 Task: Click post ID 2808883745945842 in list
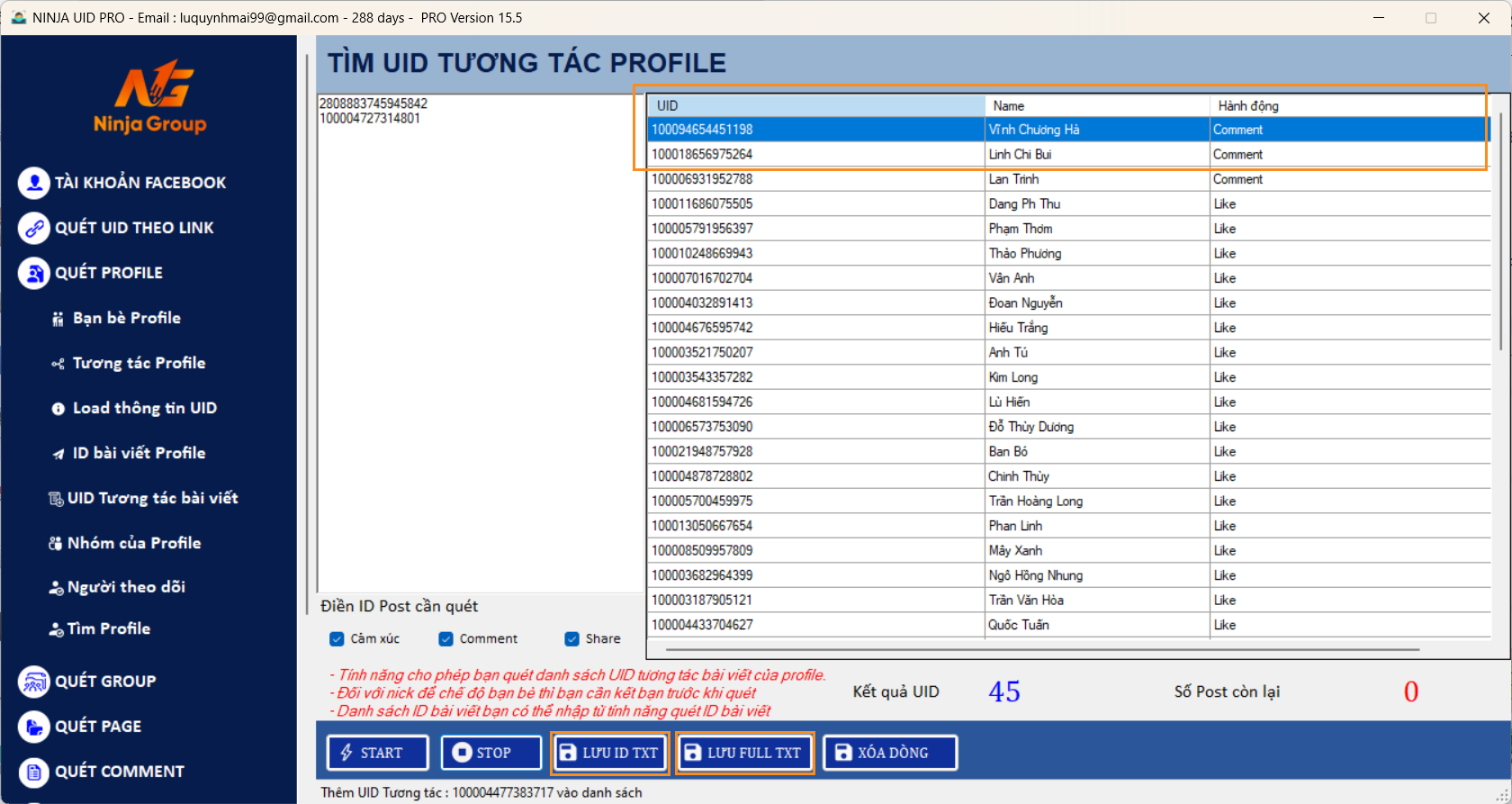tap(373, 104)
